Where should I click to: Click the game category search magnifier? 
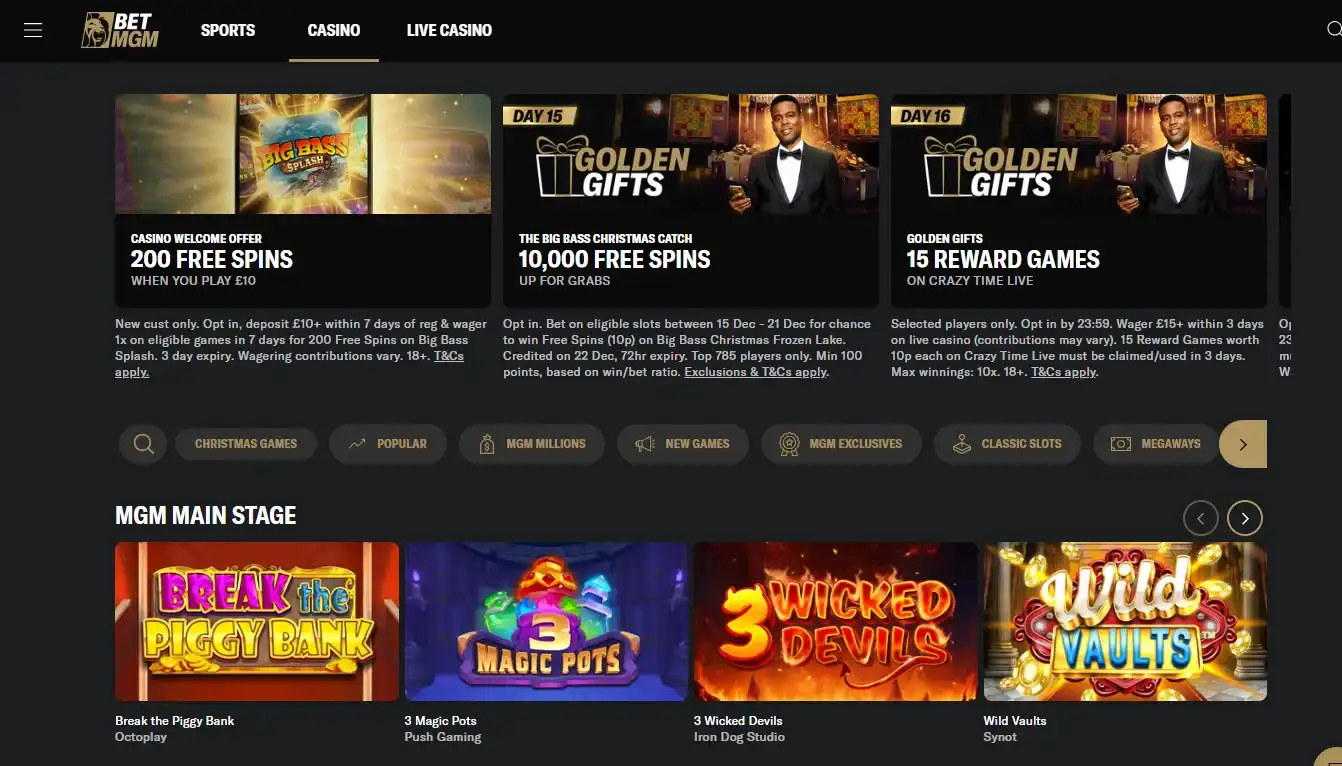(143, 444)
